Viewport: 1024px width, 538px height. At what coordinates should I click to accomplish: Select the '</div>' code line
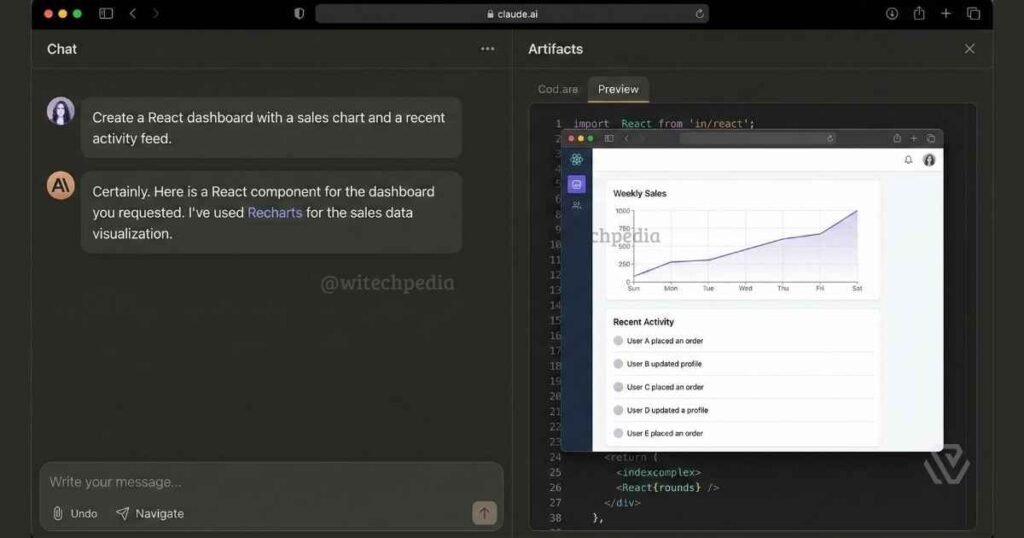click(x=622, y=503)
